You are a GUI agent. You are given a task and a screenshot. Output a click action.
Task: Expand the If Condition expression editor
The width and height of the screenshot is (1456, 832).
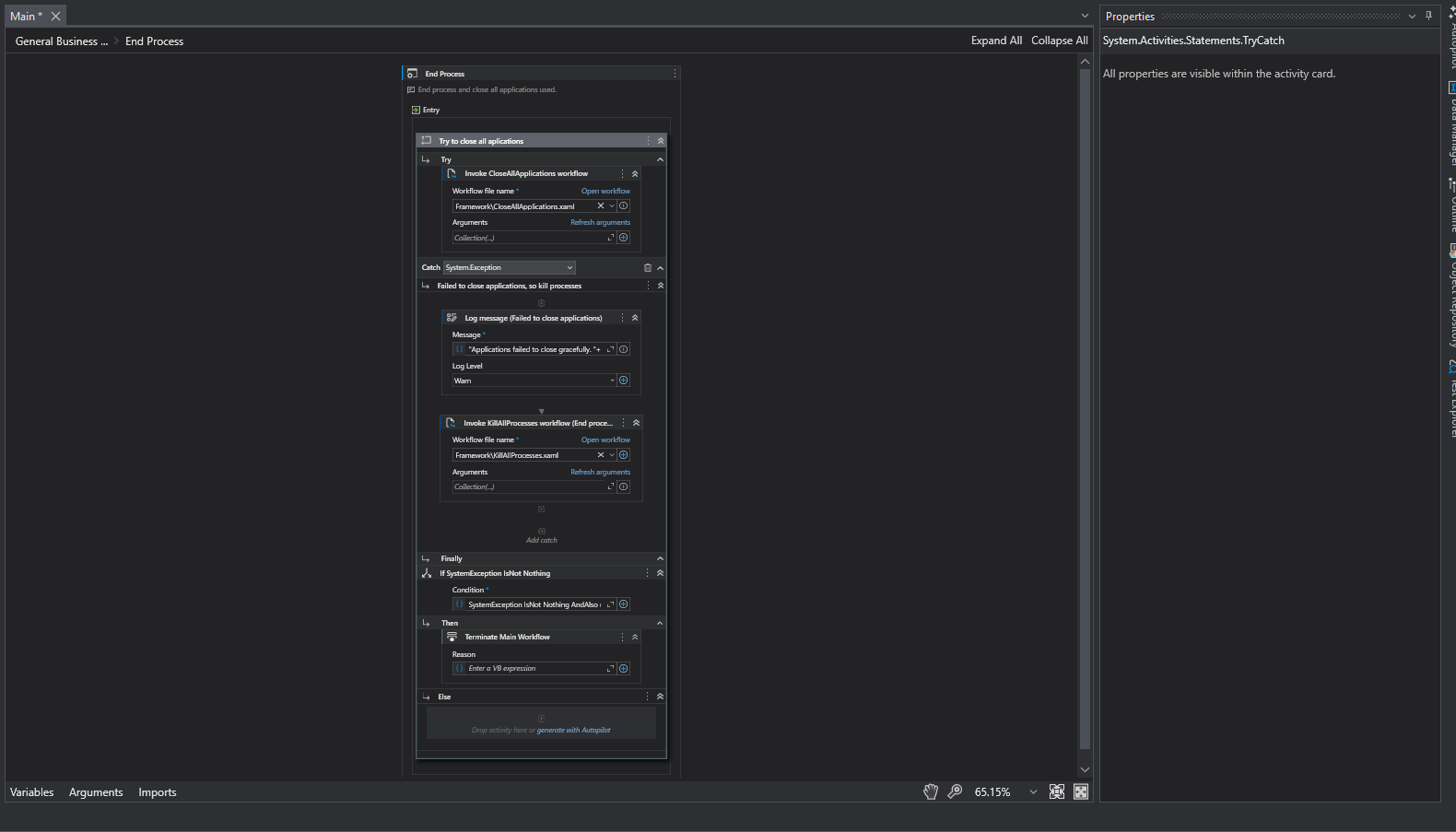tap(610, 604)
